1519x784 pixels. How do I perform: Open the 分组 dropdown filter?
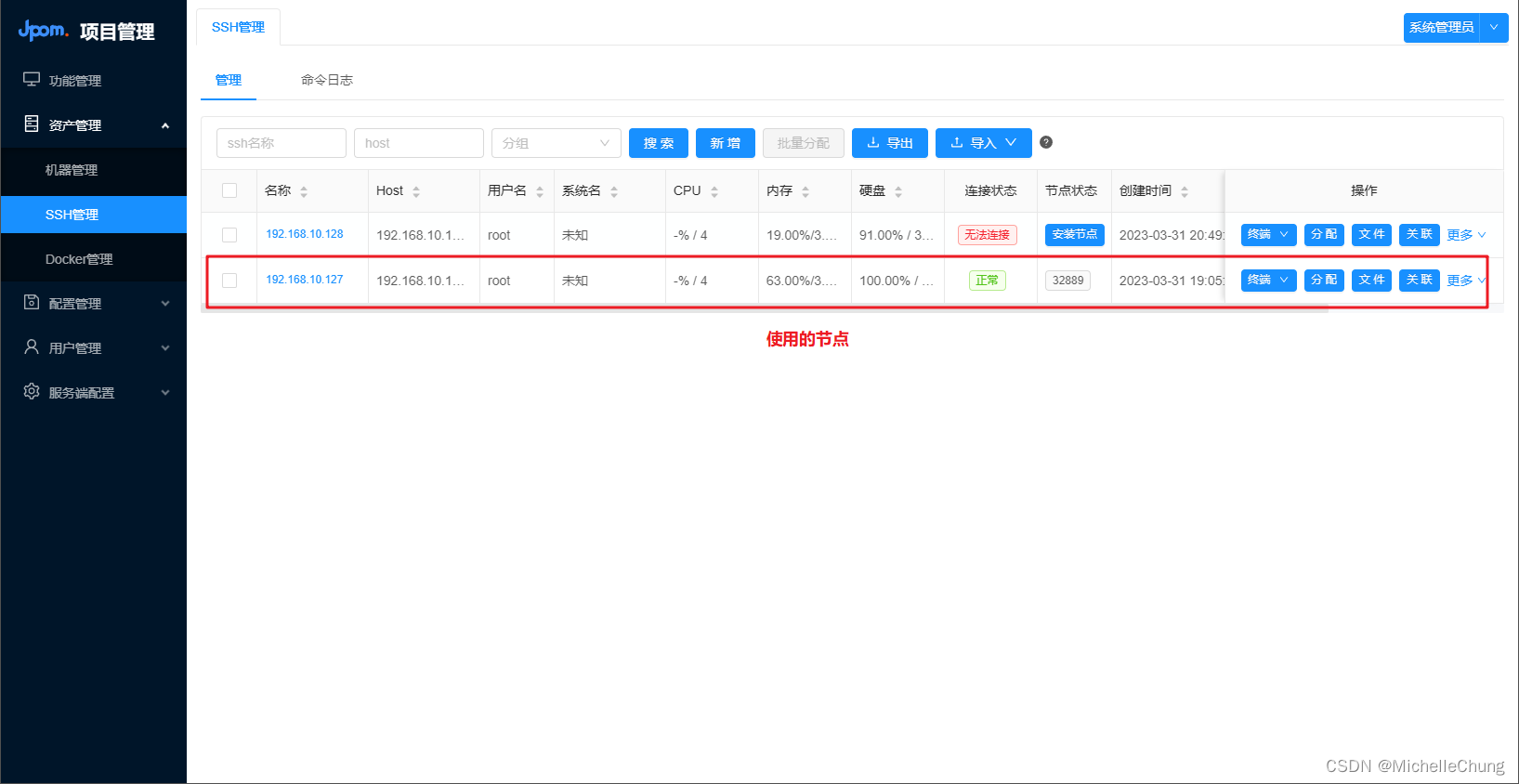pyautogui.click(x=556, y=143)
